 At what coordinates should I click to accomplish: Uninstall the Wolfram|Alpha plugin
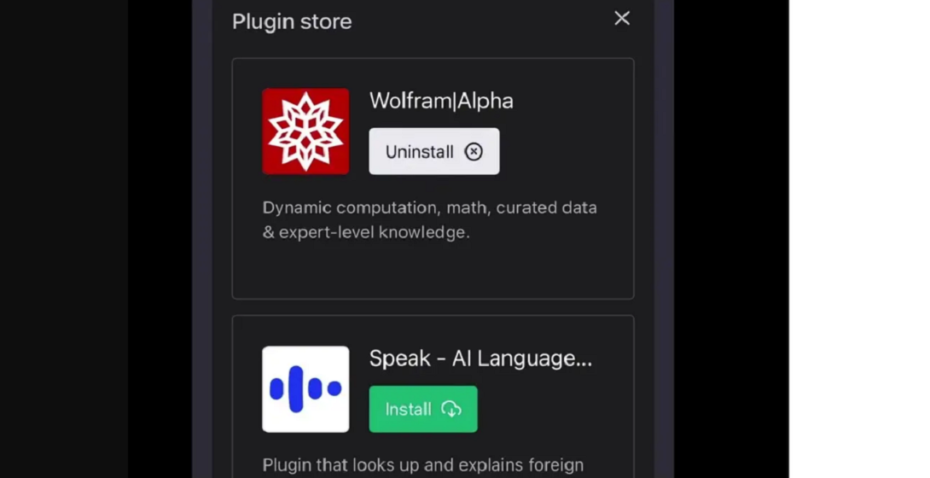pyautogui.click(x=434, y=151)
